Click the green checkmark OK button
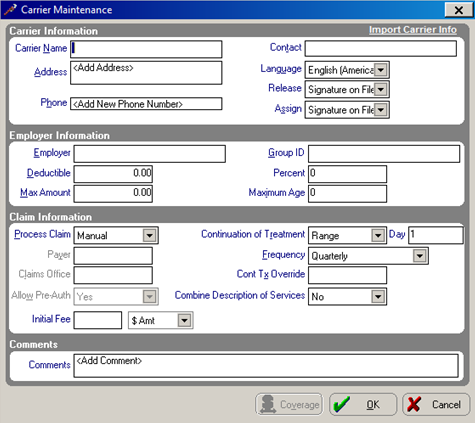 (x=363, y=404)
